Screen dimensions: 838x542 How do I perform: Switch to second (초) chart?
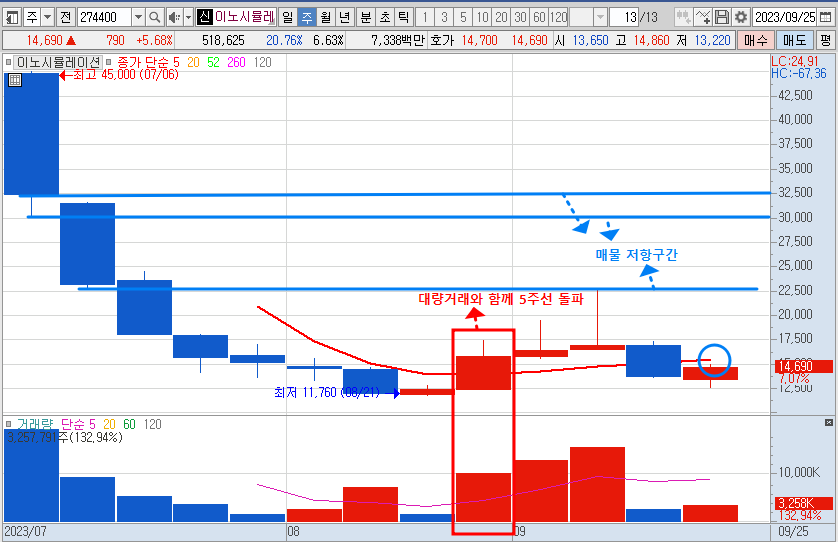pyautogui.click(x=385, y=18)
